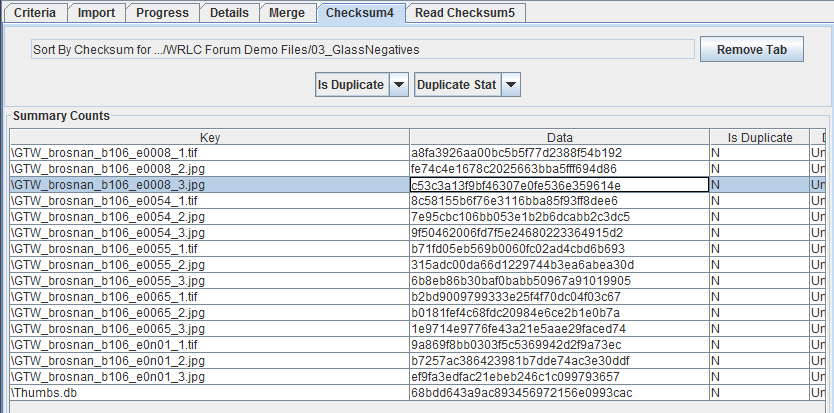
Task: Expand the Duplicate Stat dropdown arrow
Action: (x=511, y=85)
